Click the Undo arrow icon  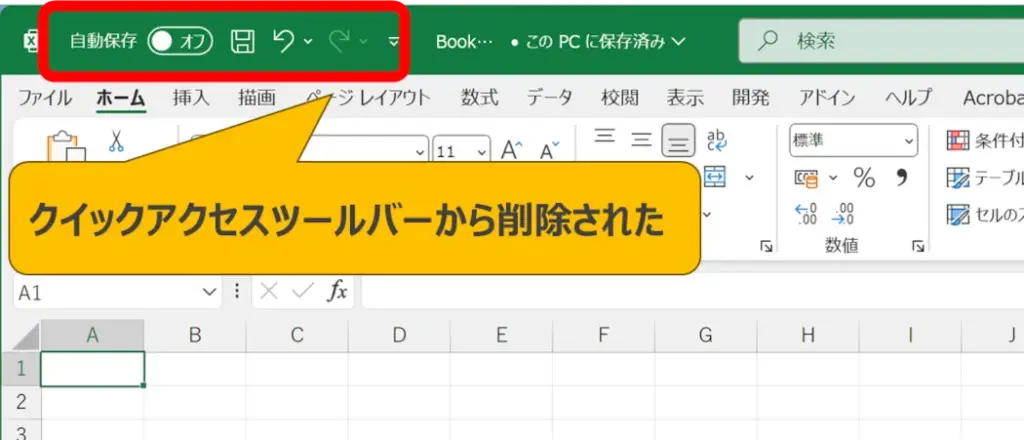click(284, 41)
